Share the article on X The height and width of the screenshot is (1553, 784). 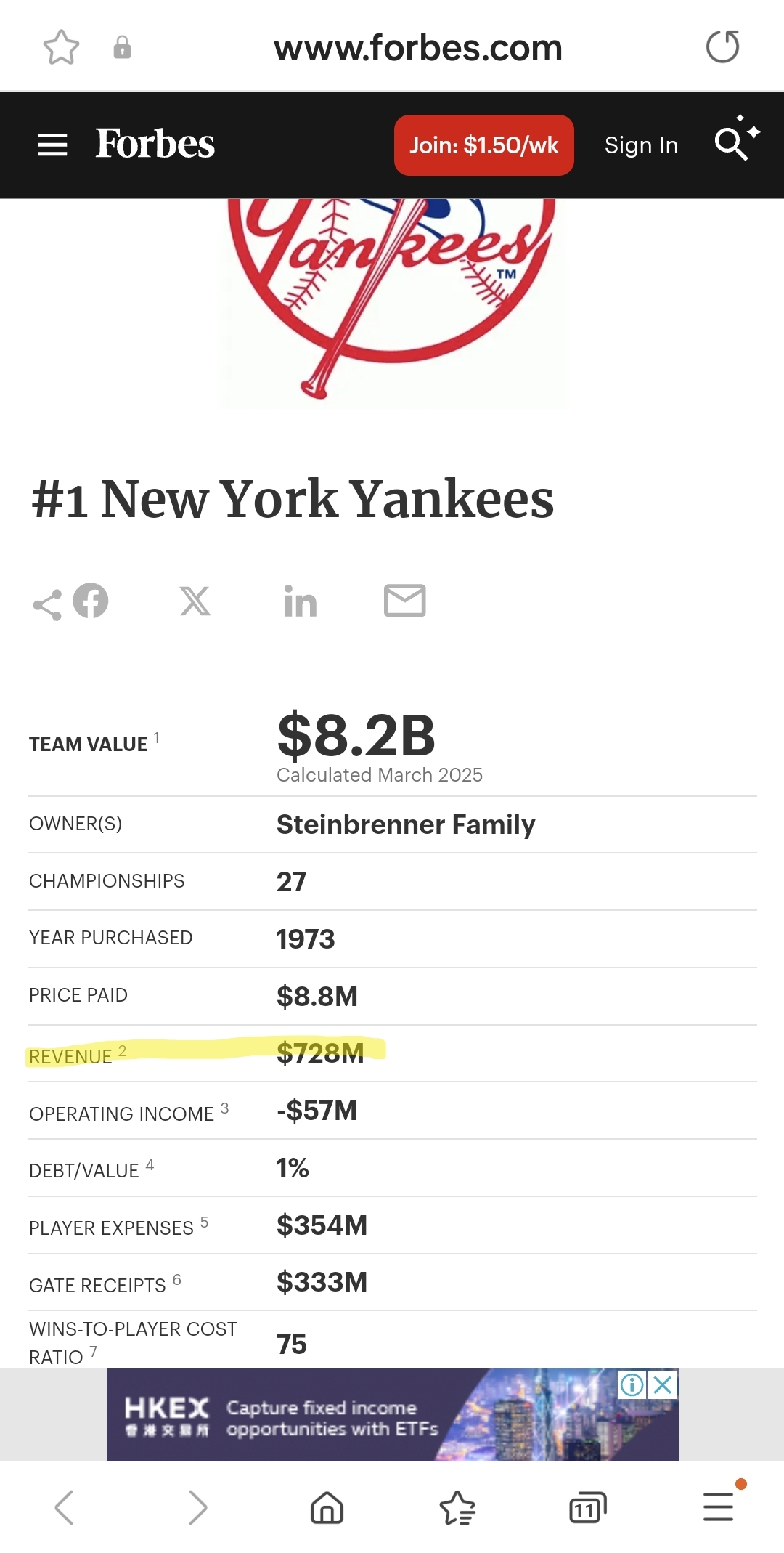click(195, 601)
